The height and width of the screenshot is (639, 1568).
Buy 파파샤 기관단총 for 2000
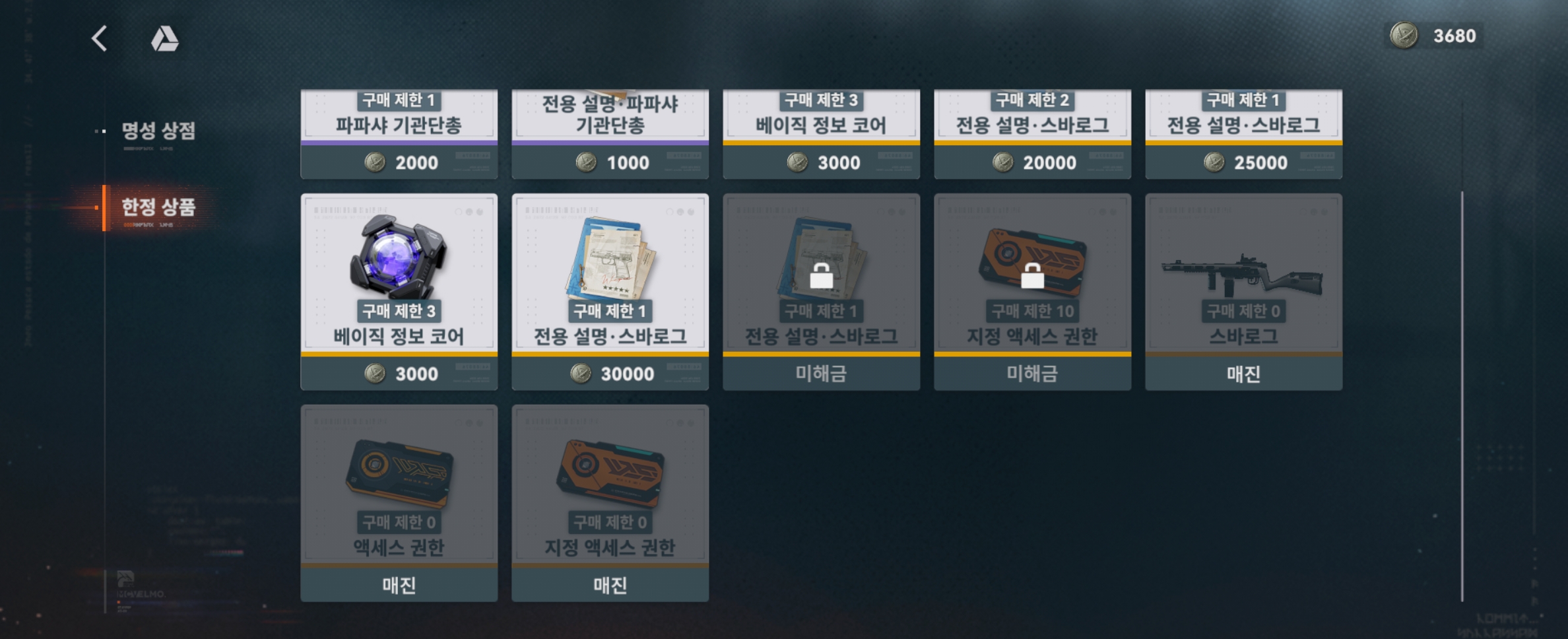pos(399,134)
